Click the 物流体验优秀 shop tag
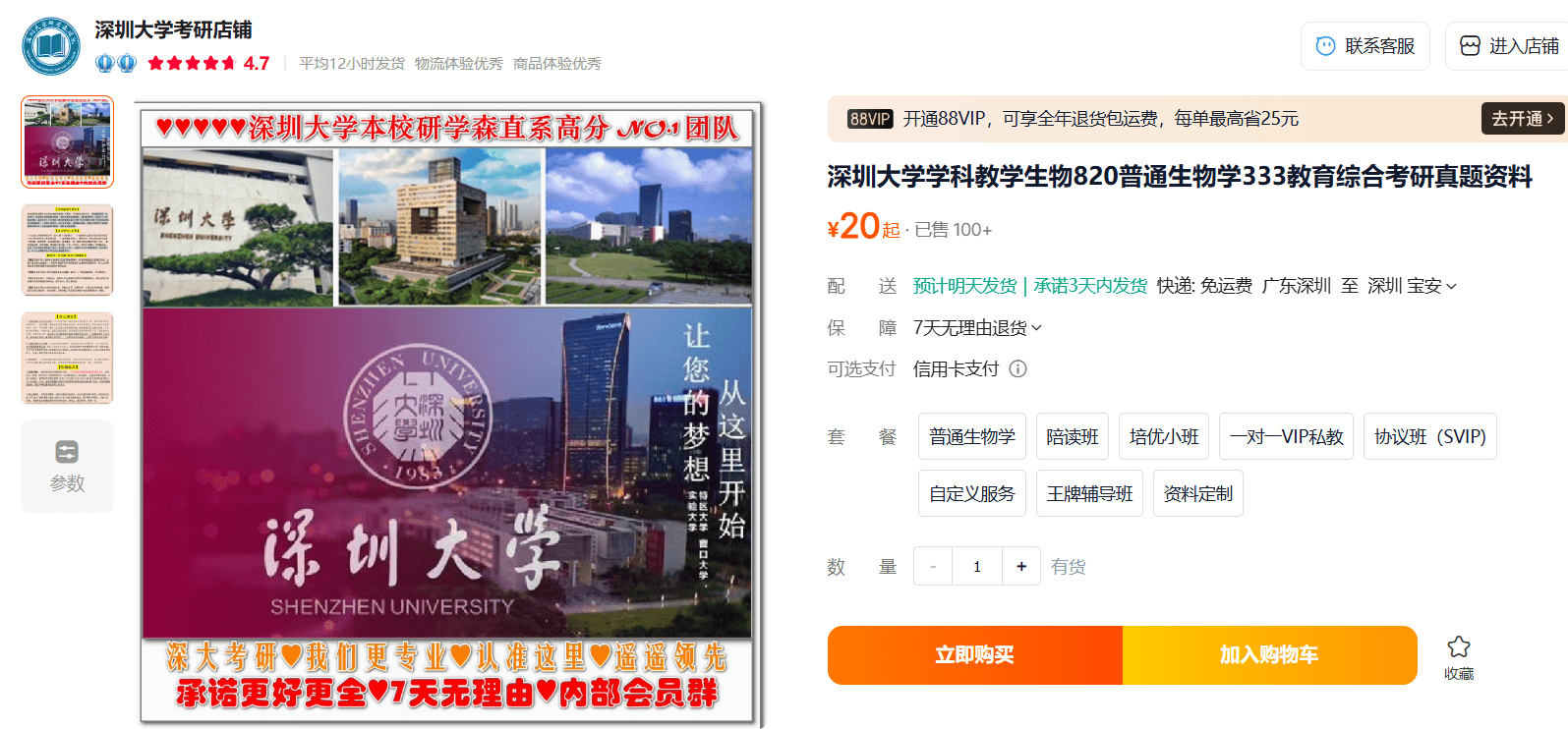This screenshot has width=1568, height=729. (458, 64)
